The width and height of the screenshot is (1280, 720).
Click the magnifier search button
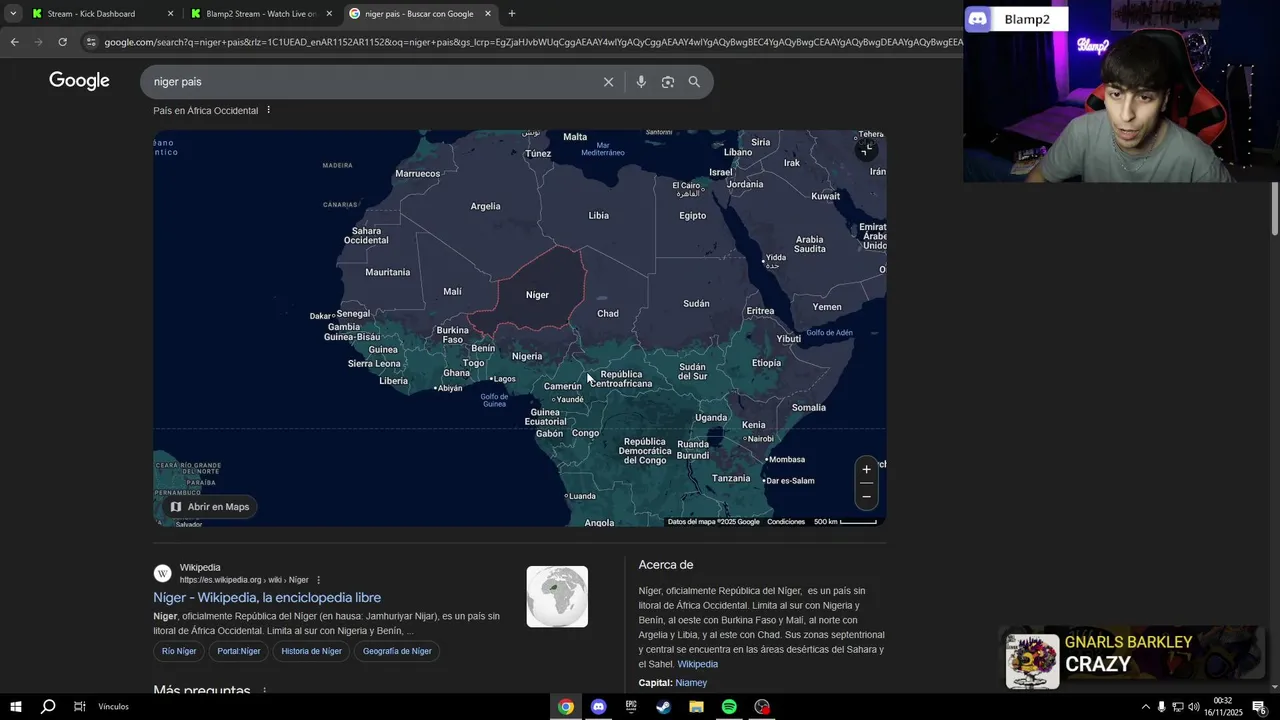click(x=694, y=82)
